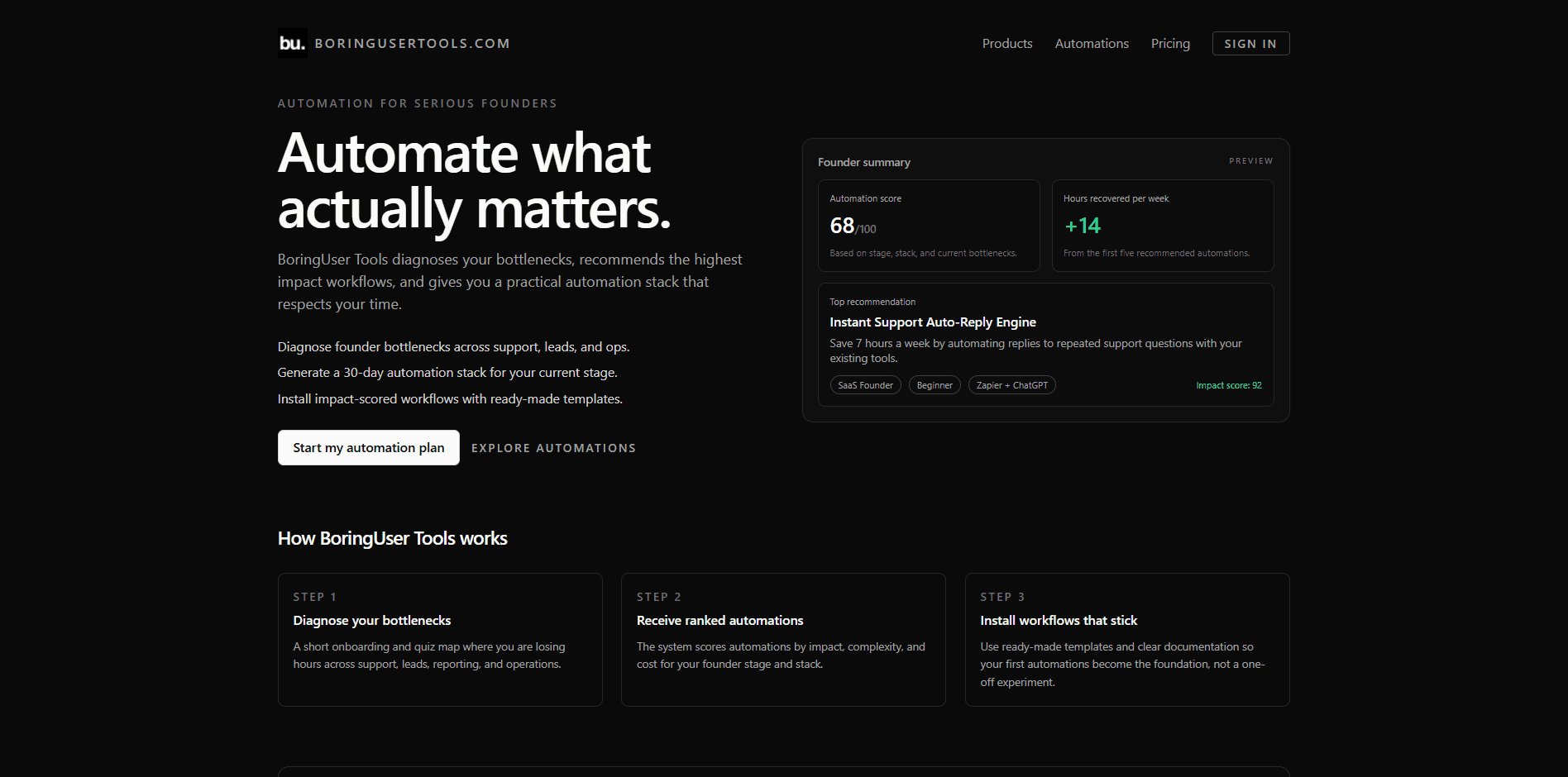Open the Products menu
Screen dimensions: 1568x777
1006,43
